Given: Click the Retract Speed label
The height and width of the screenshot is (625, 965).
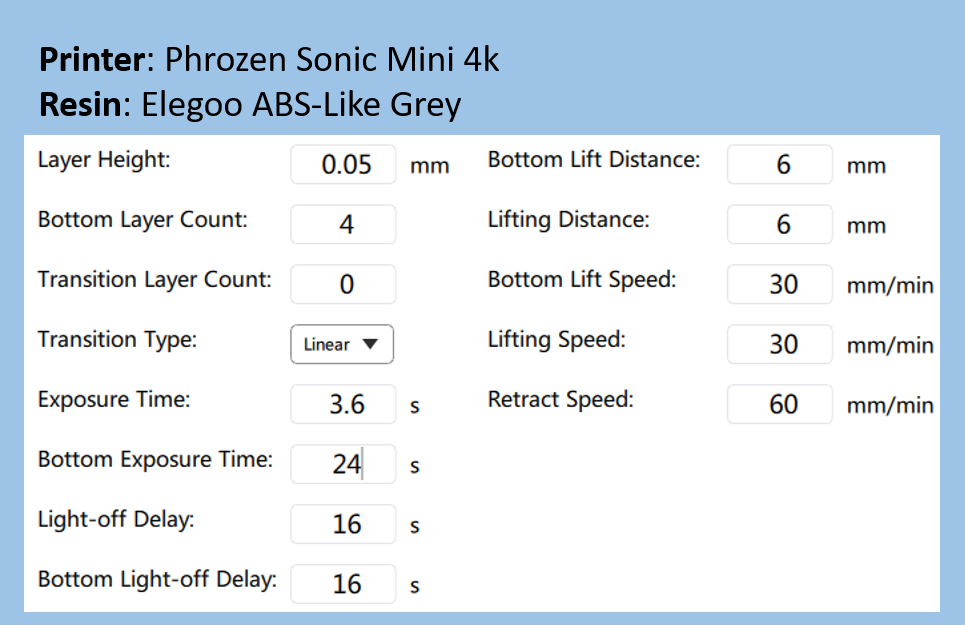Looking at the screenshot, I should 561,400.
